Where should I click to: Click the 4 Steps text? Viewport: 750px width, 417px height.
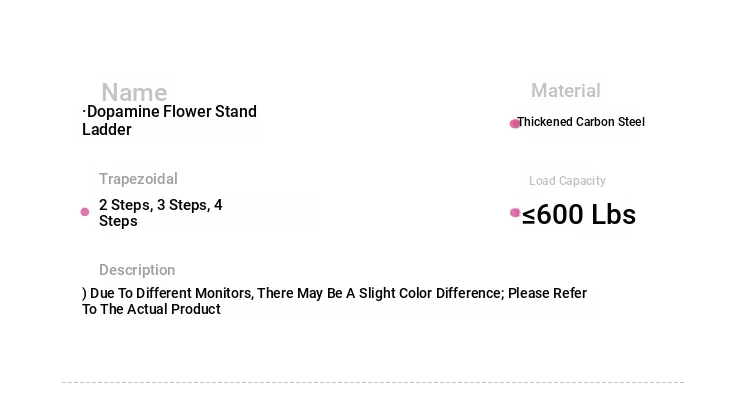point(118,221)
